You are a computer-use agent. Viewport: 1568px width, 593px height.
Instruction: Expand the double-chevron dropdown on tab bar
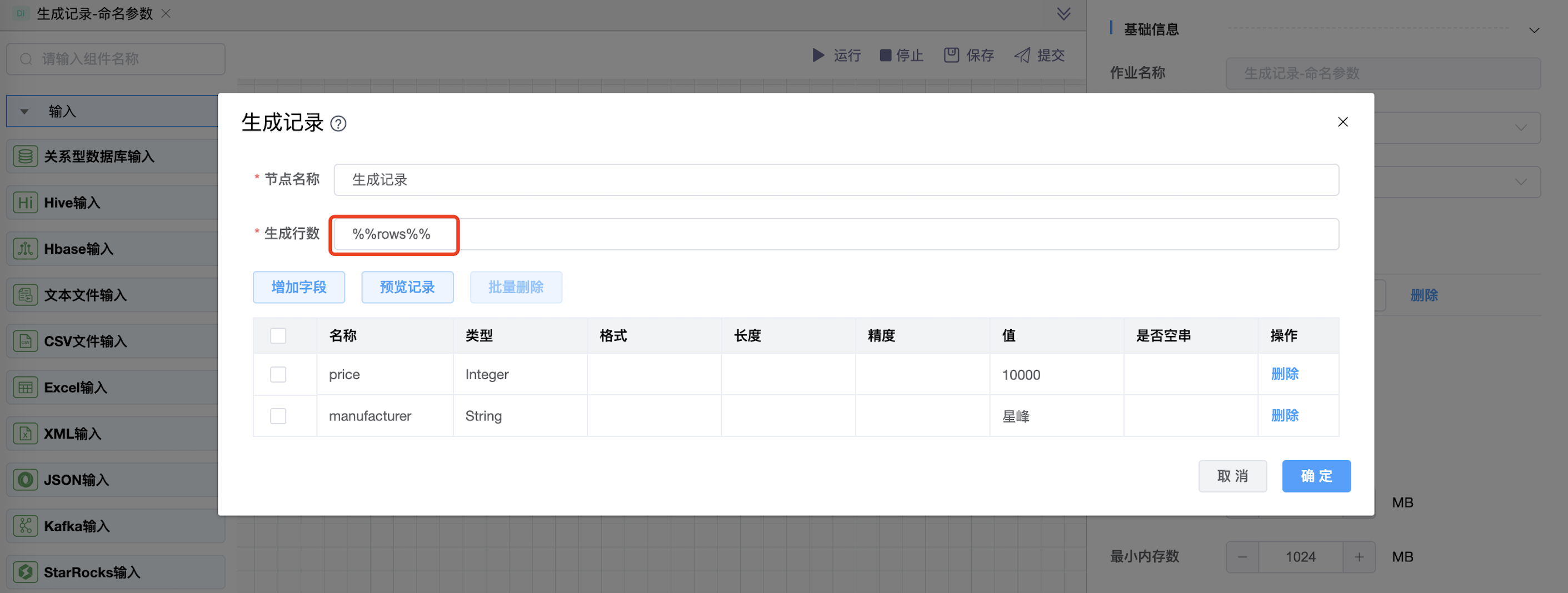point(1063,14)
